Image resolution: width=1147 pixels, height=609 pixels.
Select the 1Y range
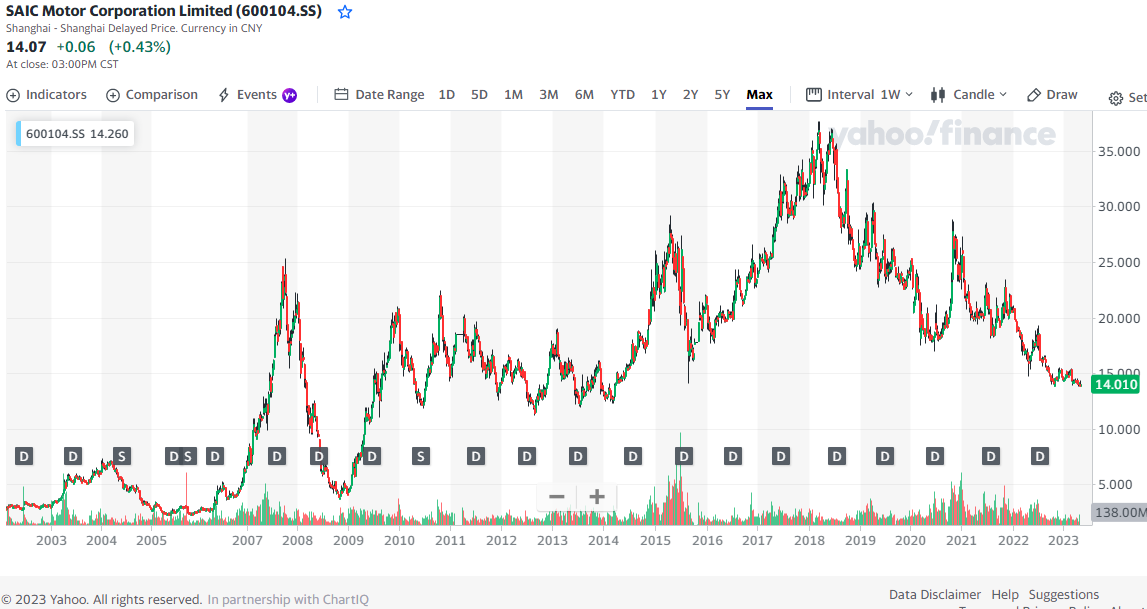pyautogui.click(x=659, y=94)
